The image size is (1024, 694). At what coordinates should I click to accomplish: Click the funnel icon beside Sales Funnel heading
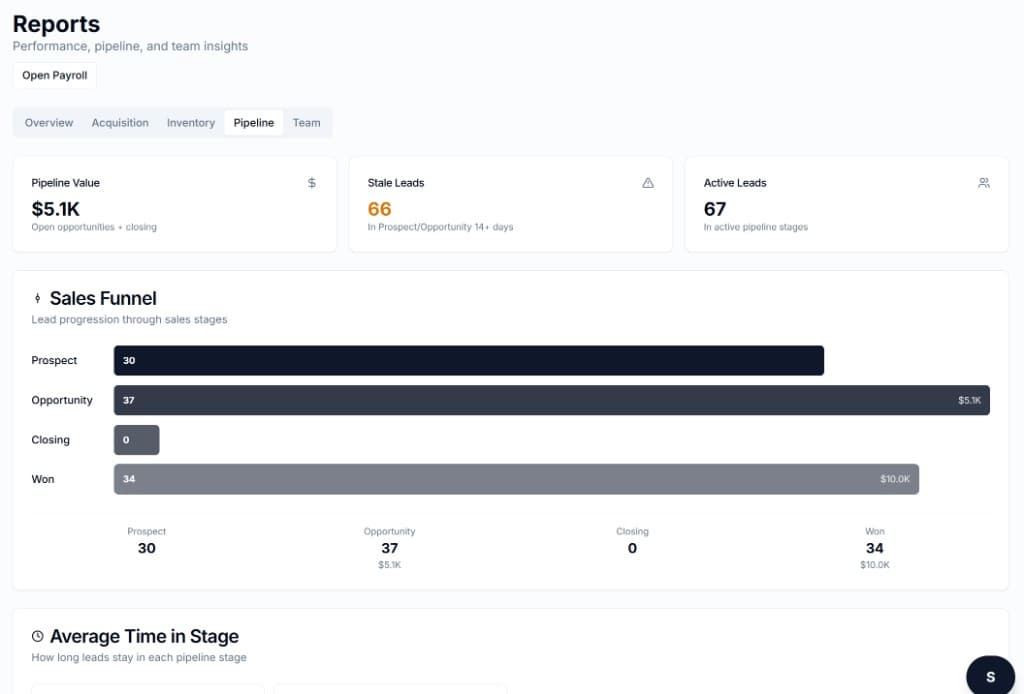[38, 298]
